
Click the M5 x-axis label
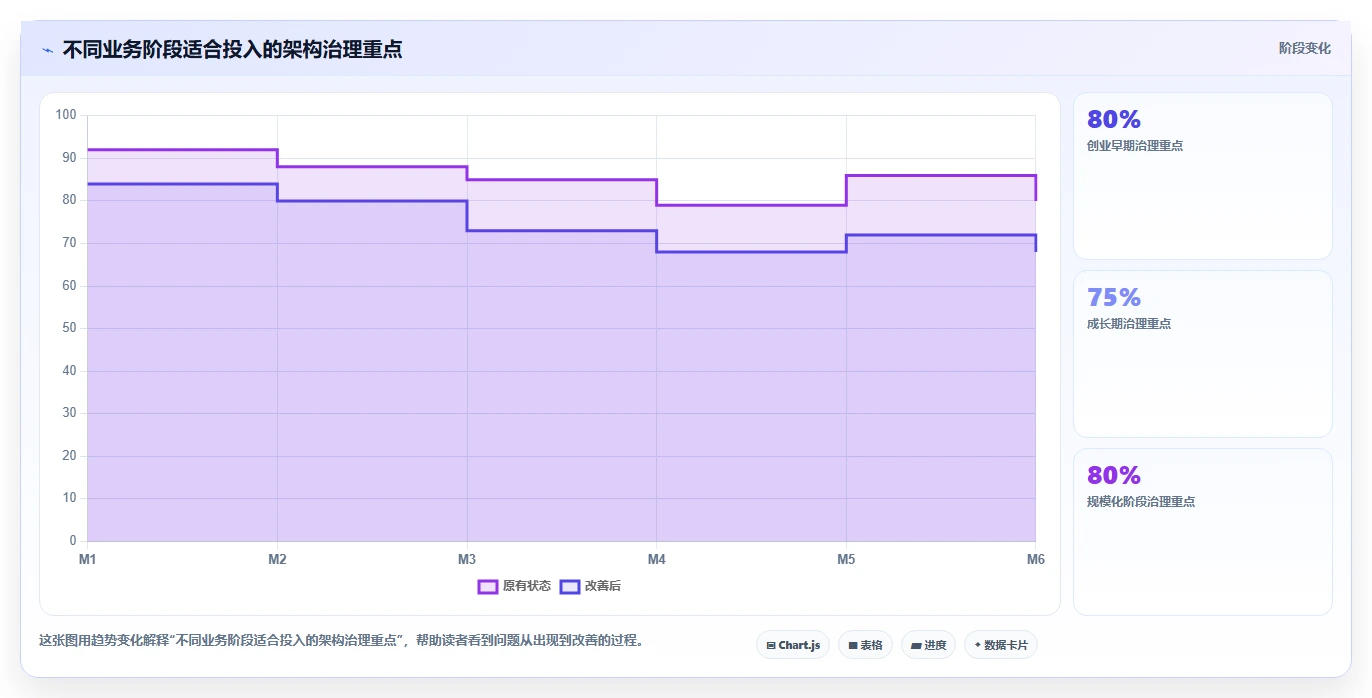click(x=846, y=559)
